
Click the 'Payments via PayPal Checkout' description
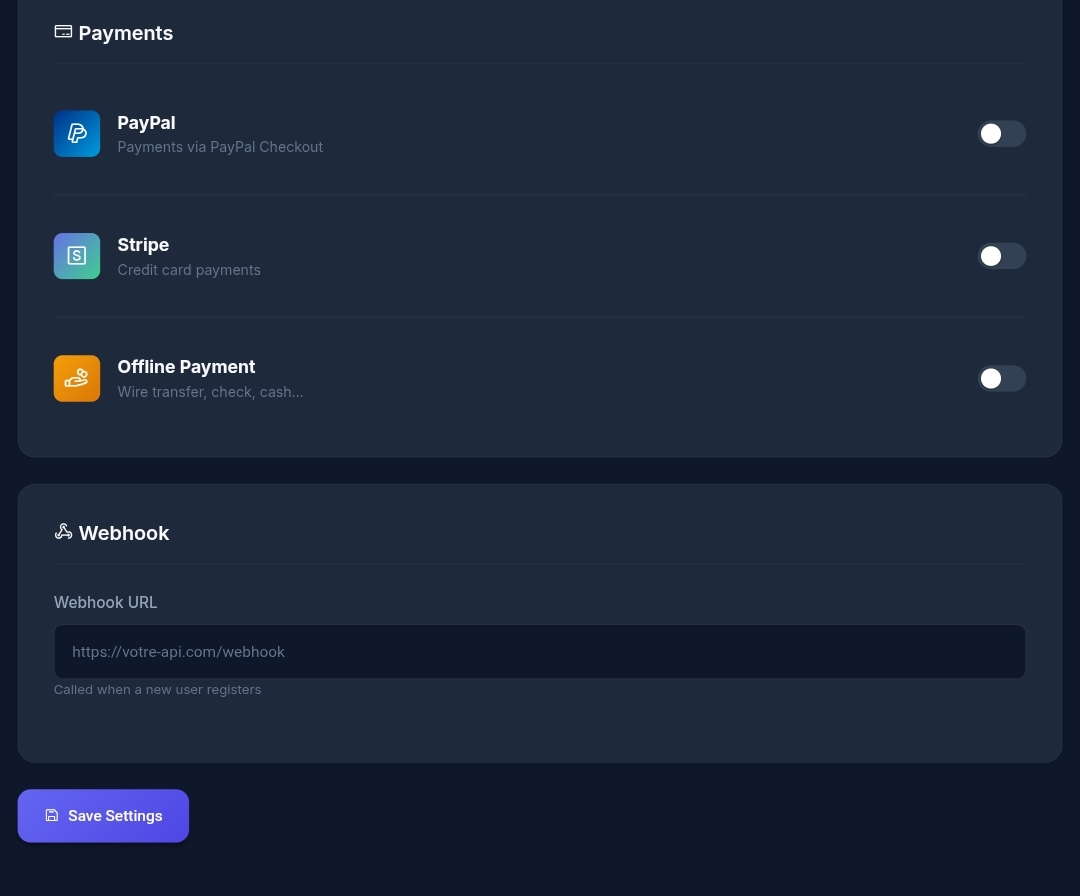tap(220, 147)
